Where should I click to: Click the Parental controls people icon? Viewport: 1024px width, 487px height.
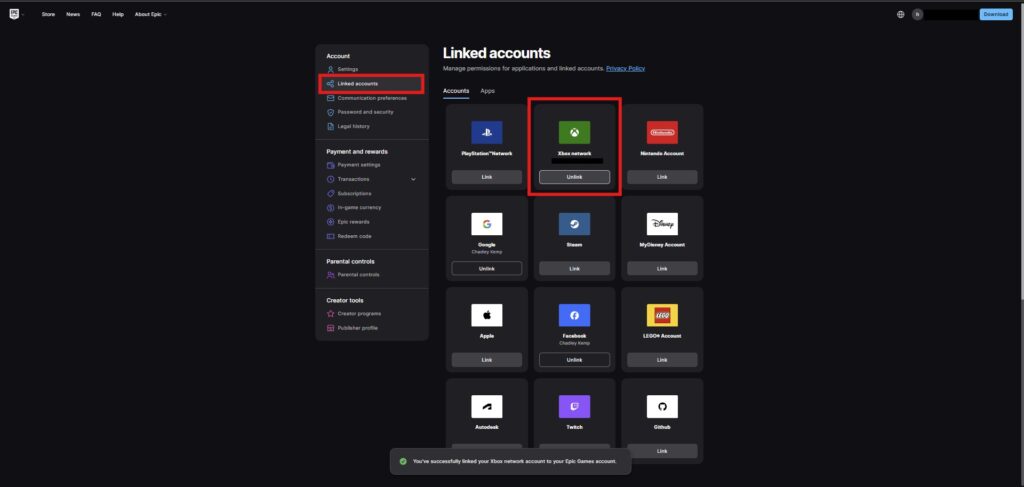click(x=330, y=275)
